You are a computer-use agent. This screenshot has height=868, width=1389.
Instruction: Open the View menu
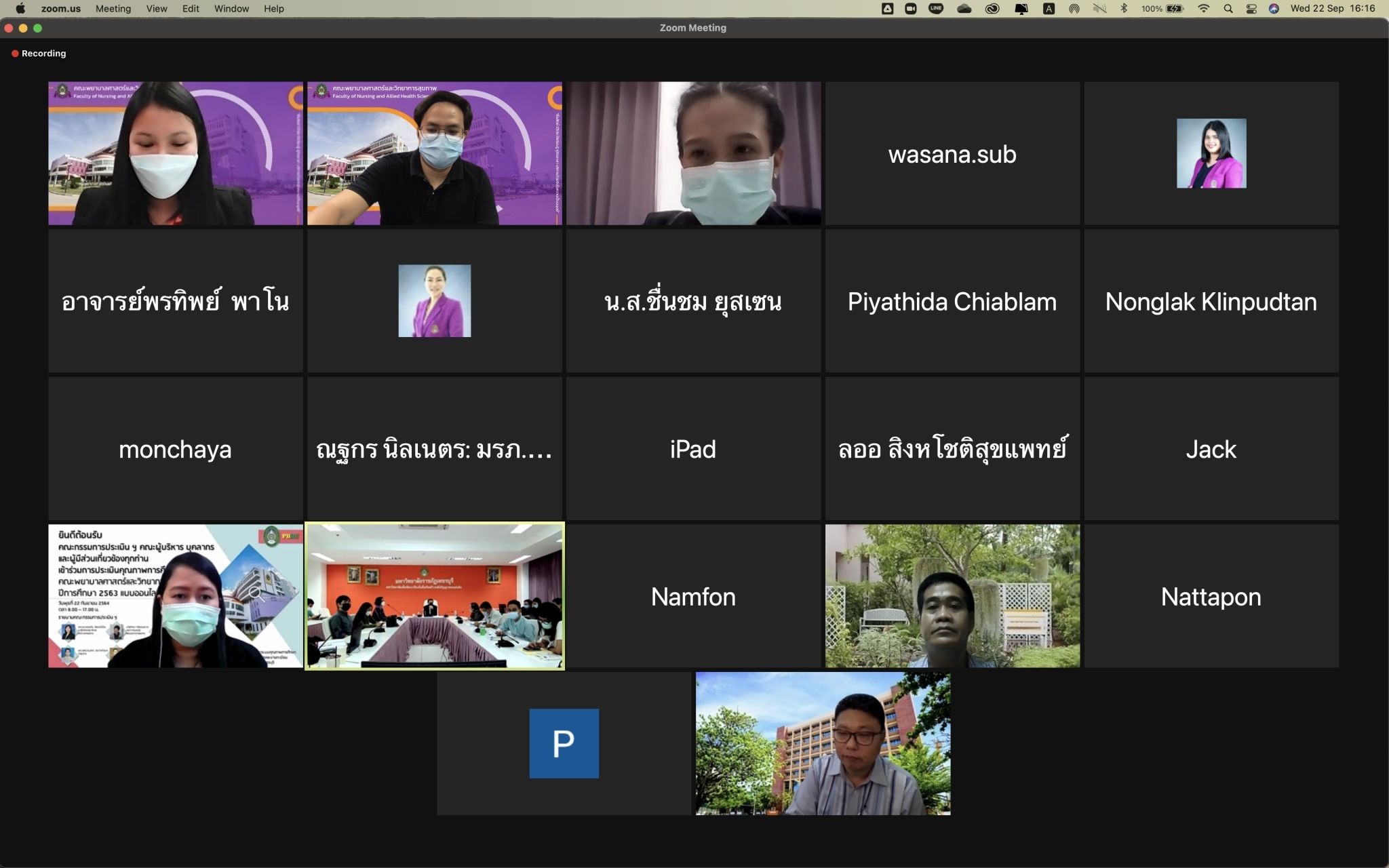pyautogui.click(x=156, y=9)
